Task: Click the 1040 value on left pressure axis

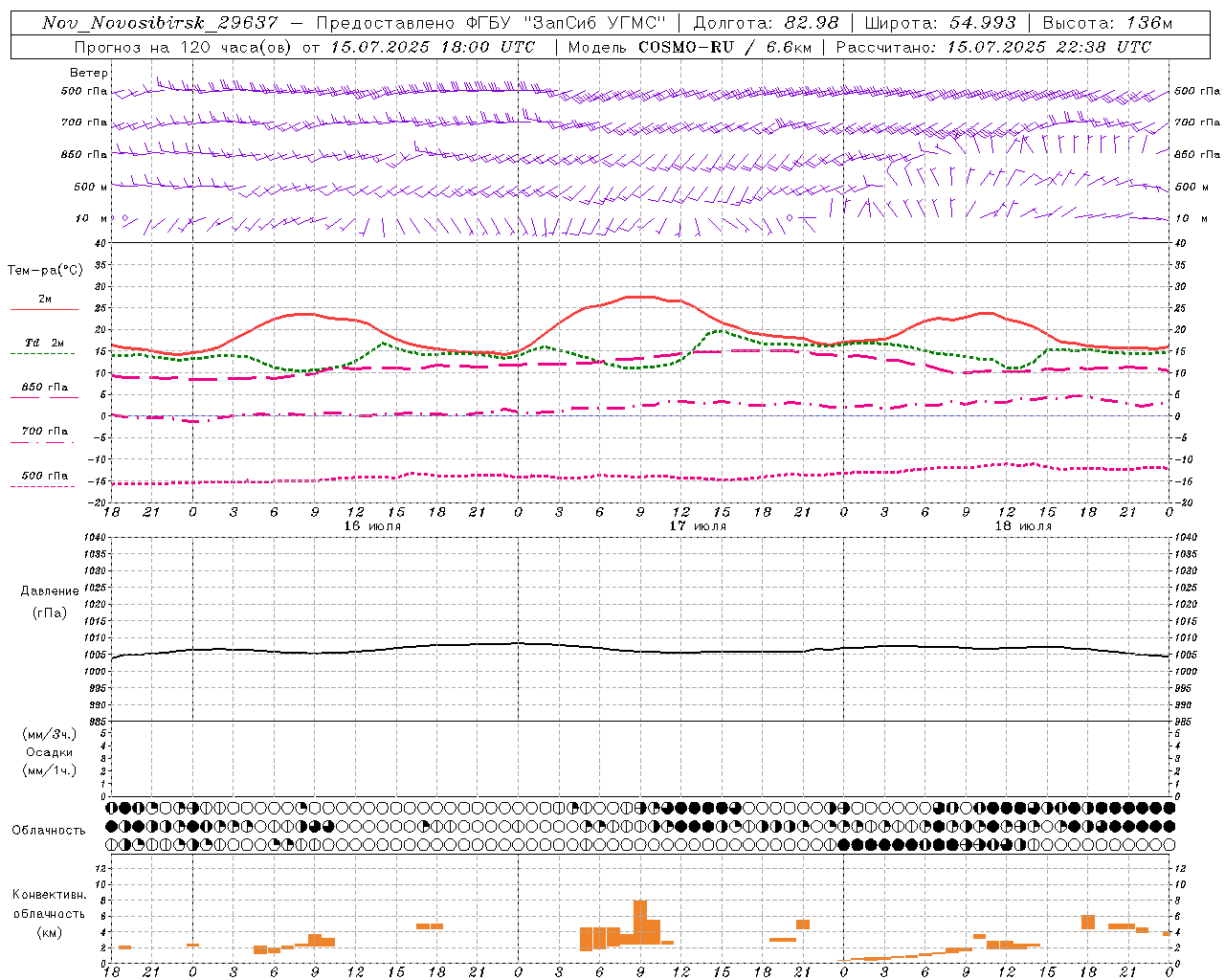Action: point(93,538)
